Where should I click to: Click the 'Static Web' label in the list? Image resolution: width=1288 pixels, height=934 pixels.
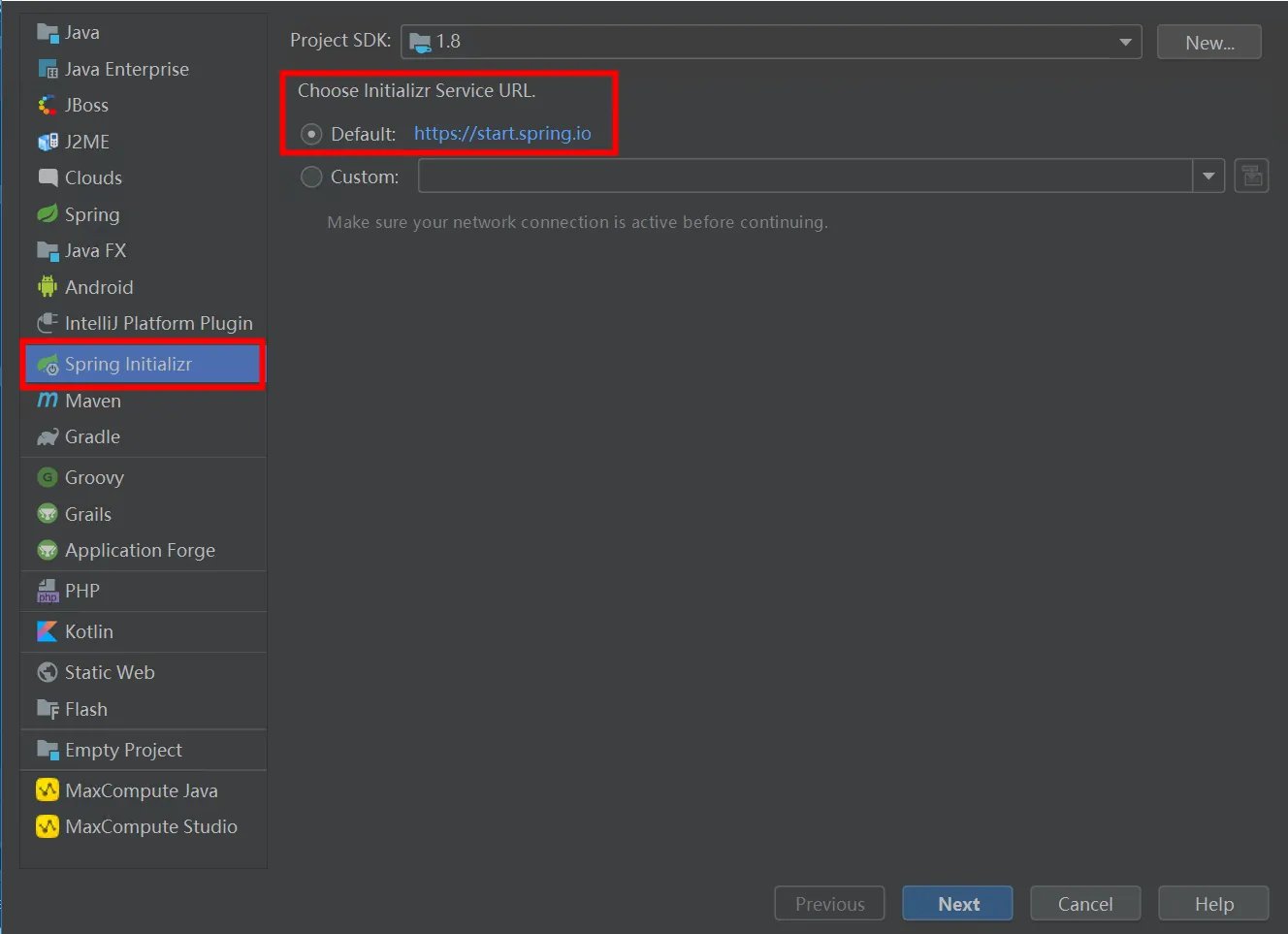click(x=110, y=672)
